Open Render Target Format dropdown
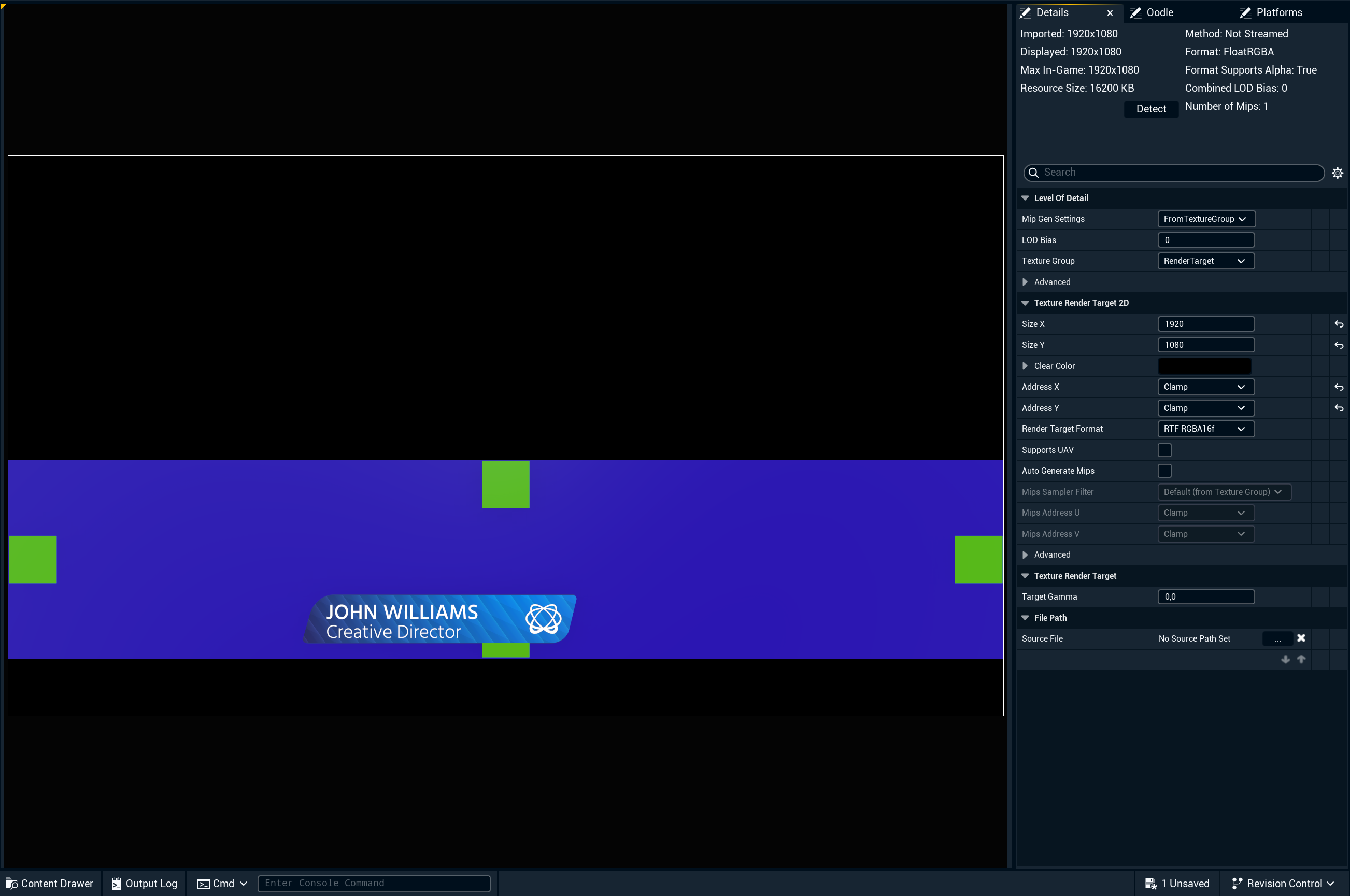 click(1206, 429)
